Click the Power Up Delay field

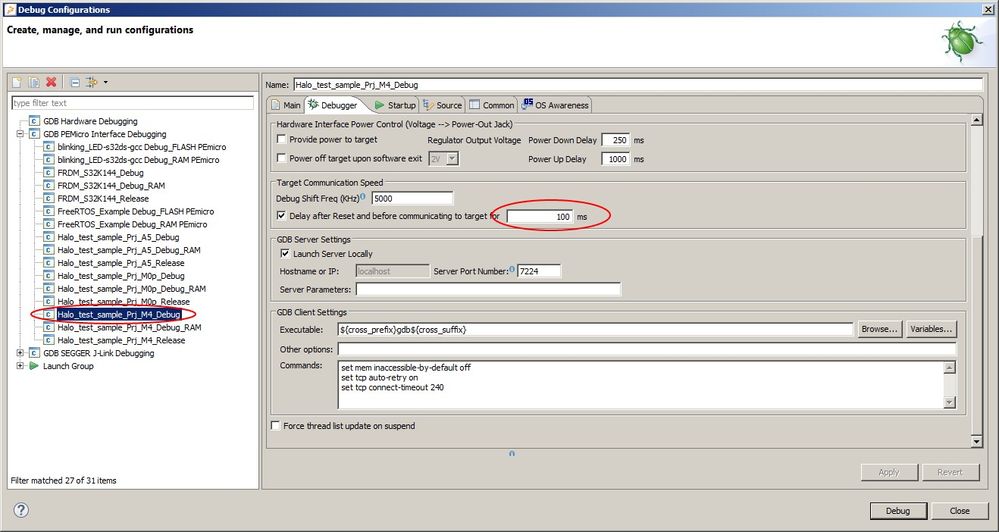(615, 159)
